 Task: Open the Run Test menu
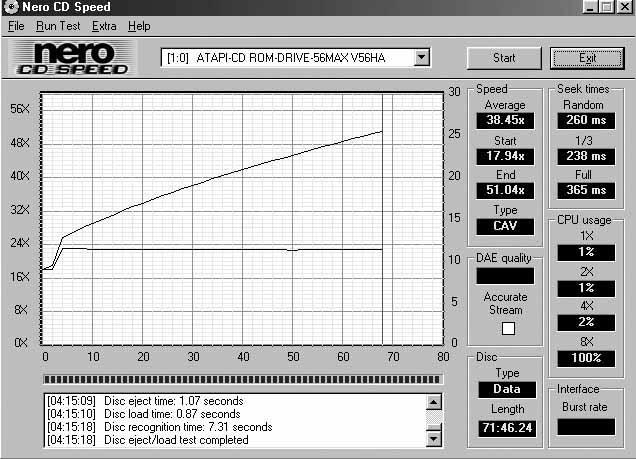pos(57,26)
